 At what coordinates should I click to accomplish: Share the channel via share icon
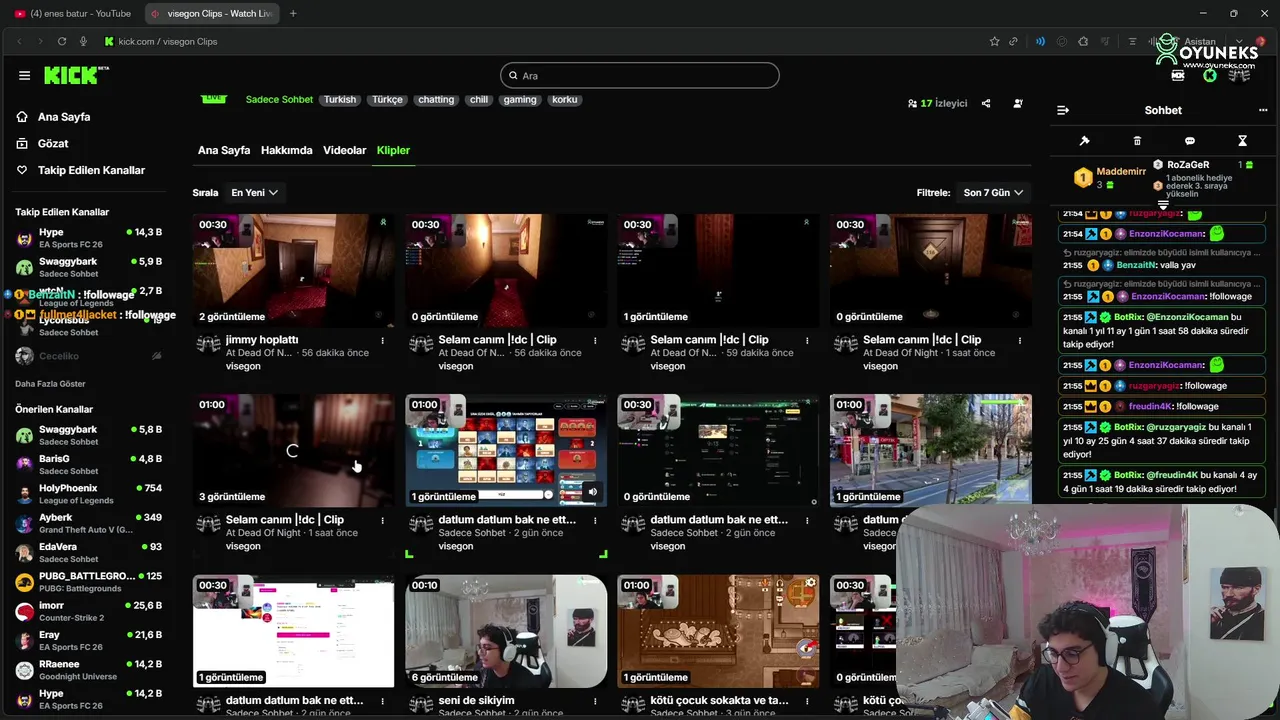pos(986,103)
